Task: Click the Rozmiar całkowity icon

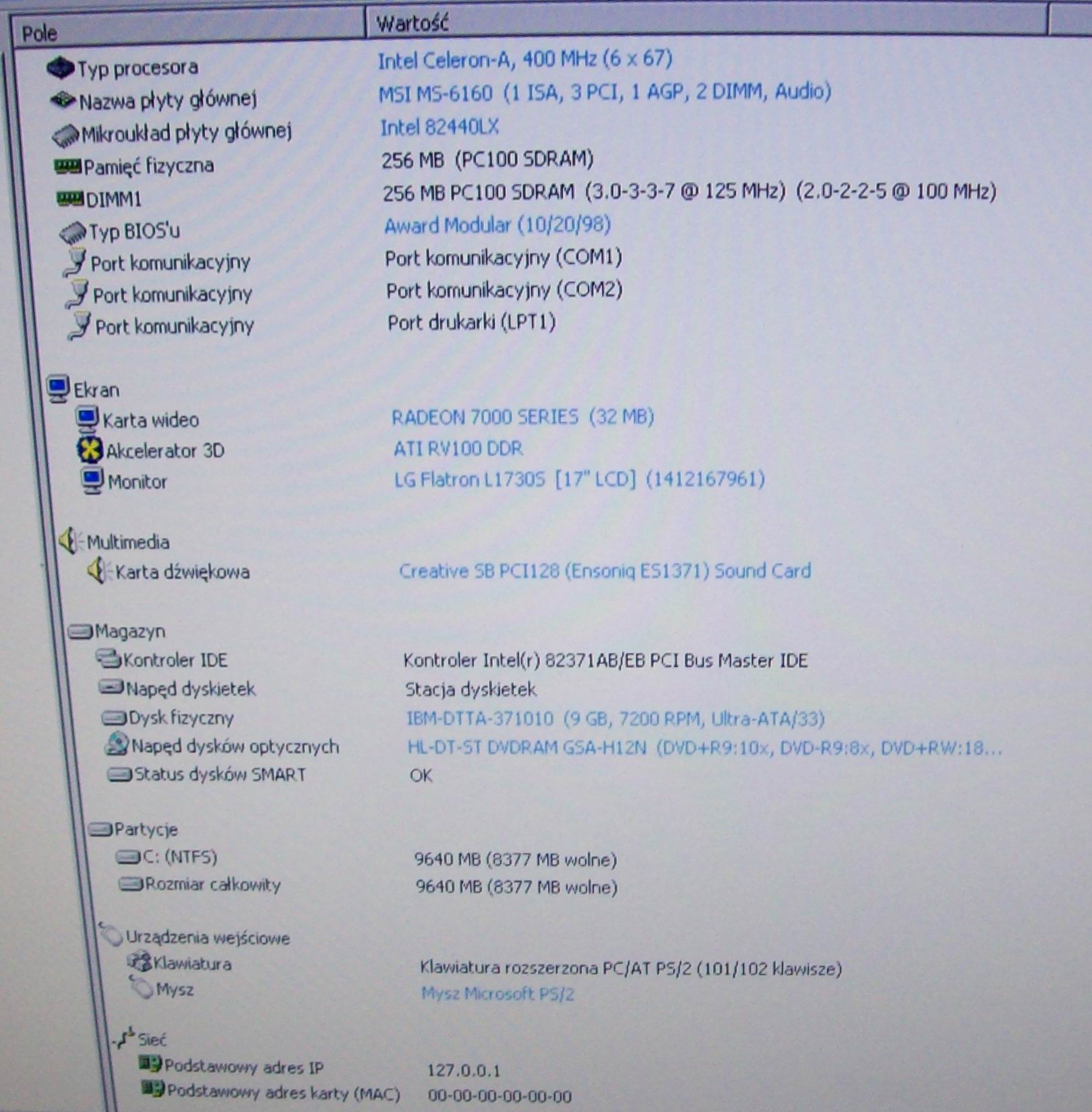Action: pyautogui.click(x=131, y=884)
